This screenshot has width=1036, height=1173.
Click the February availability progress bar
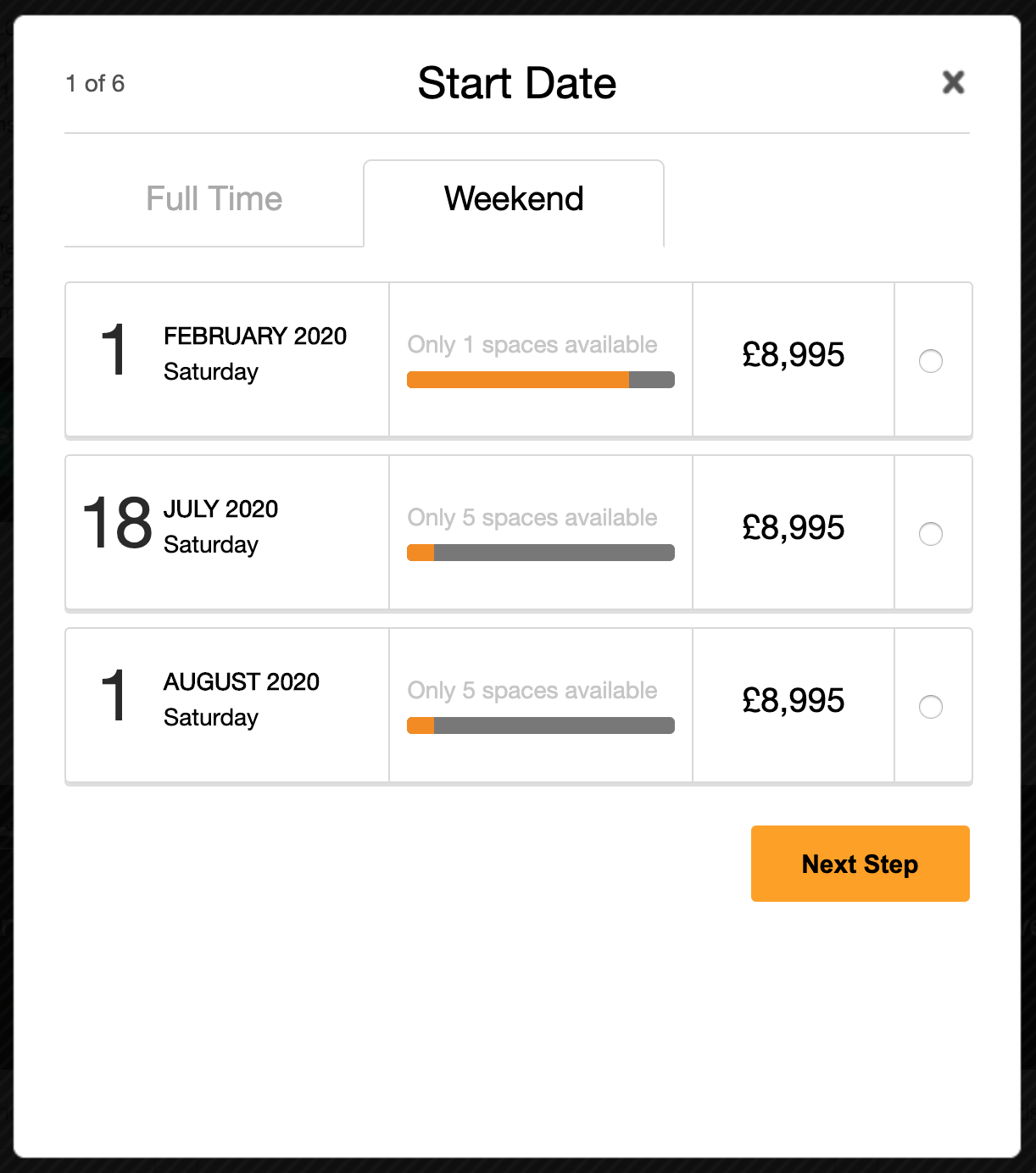point(541,380)
